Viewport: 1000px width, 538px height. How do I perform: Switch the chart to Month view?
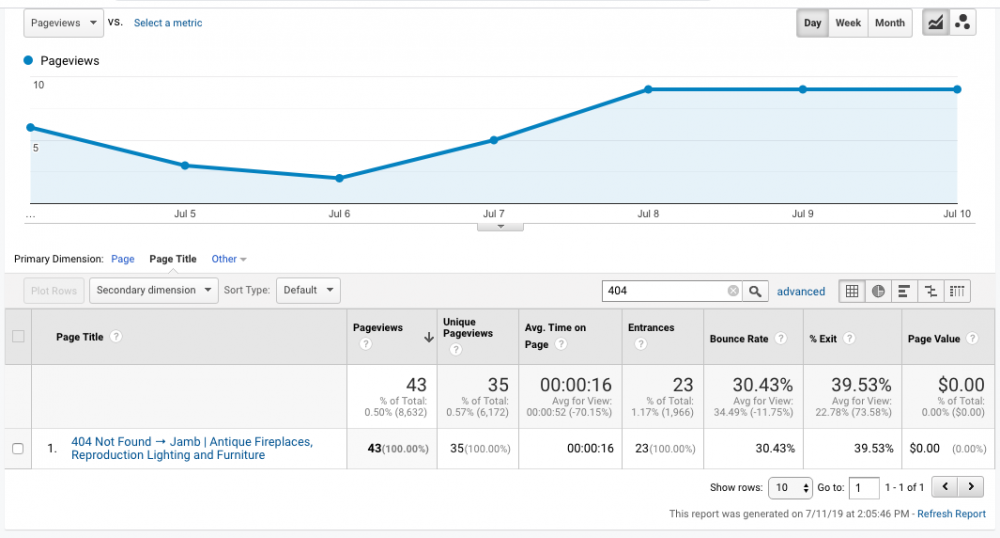tap(889, 23)
